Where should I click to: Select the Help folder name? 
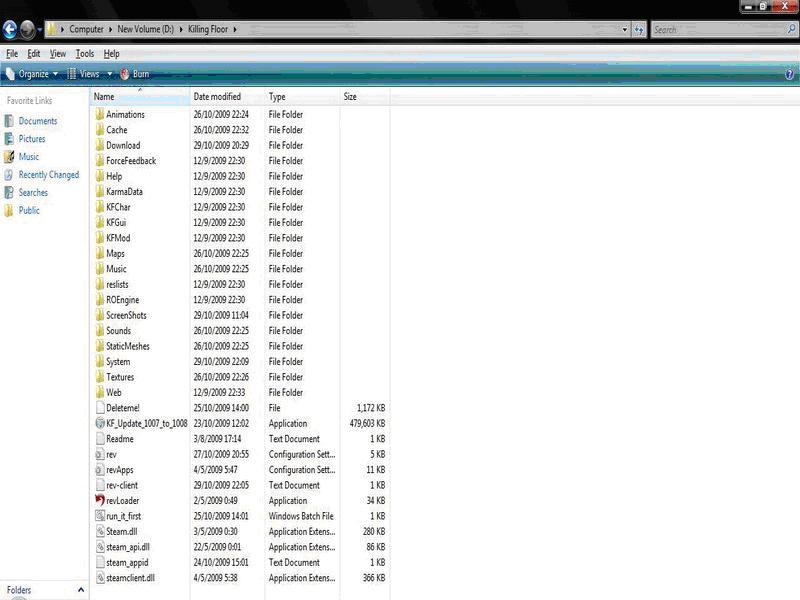tap(114, 176)
